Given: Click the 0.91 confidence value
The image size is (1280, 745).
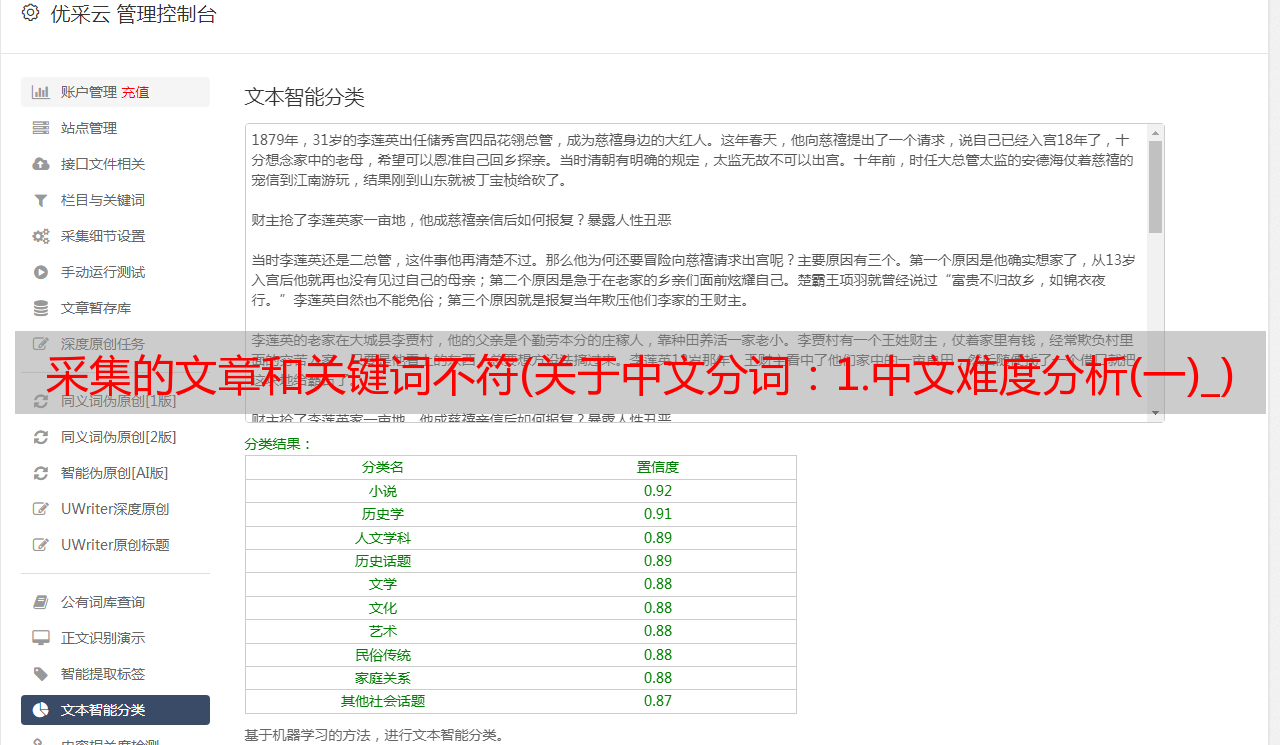Looking at the screenshot, I should click(x=658, y=514).
